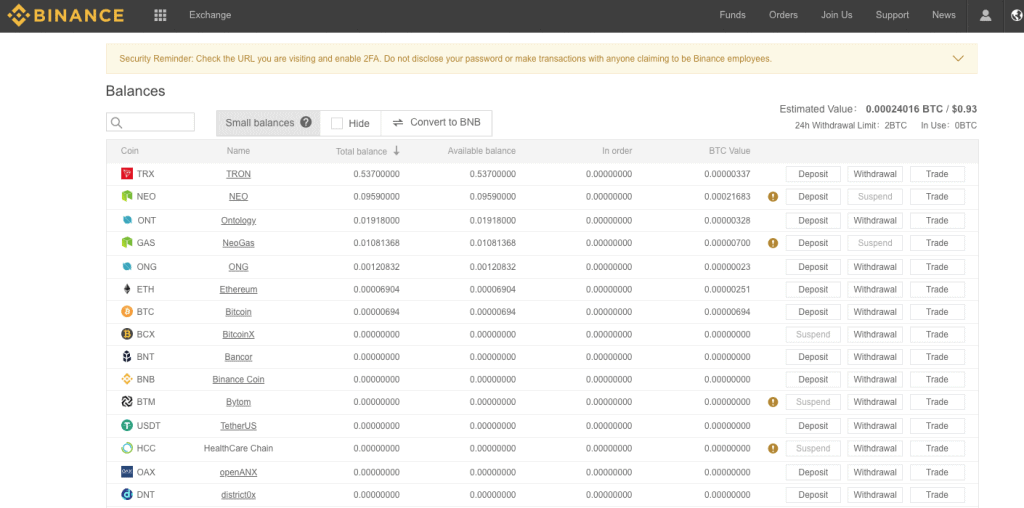Viewport: 1024px width, 508px height.
Task: Open the Ontology name link
Action: [x=238, y=220]
